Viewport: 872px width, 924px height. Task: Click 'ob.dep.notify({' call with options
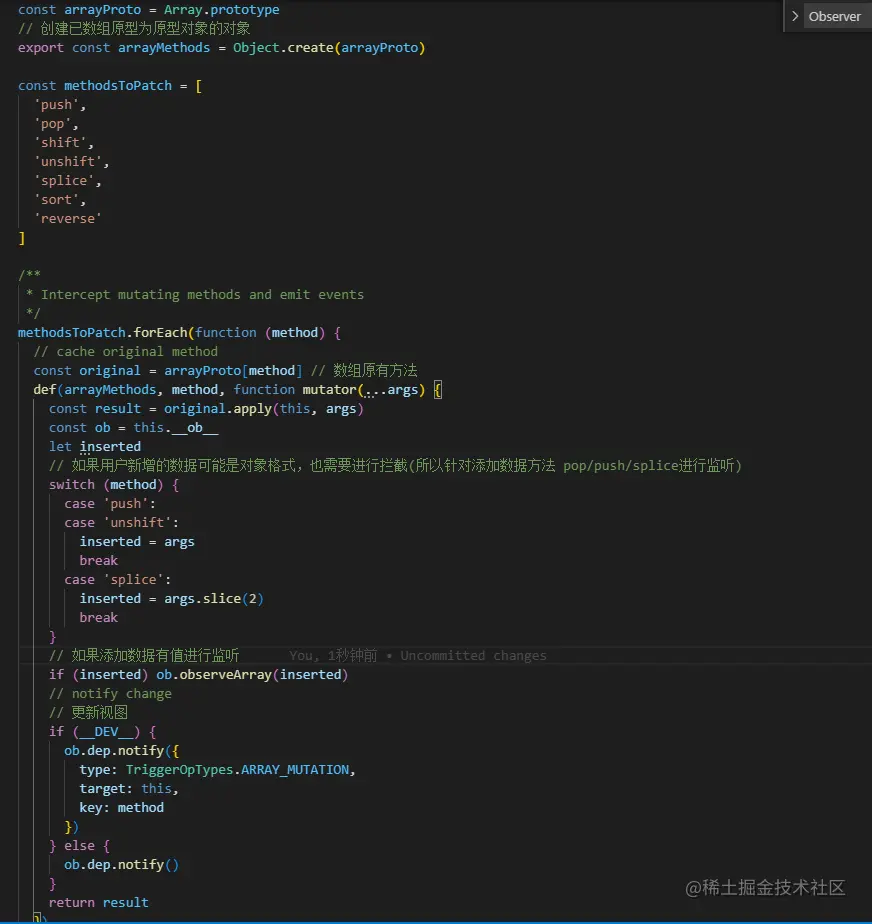point(121,751)
